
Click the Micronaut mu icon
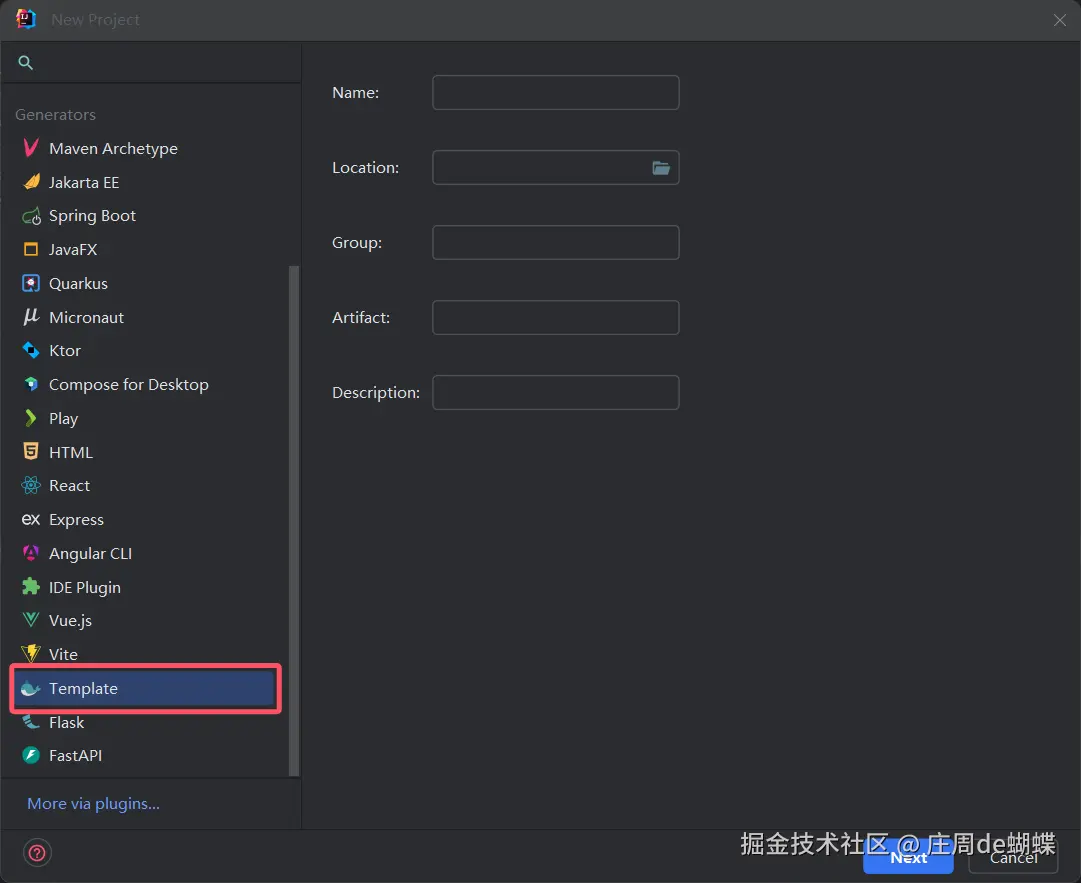tap(31, 317)
